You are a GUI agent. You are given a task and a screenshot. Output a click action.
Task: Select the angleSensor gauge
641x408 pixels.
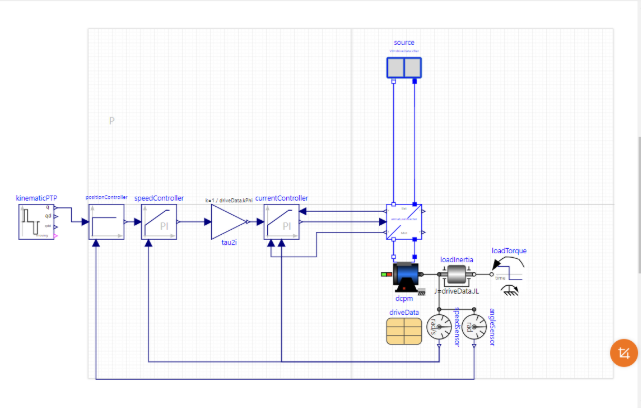(x=474, y=327)
